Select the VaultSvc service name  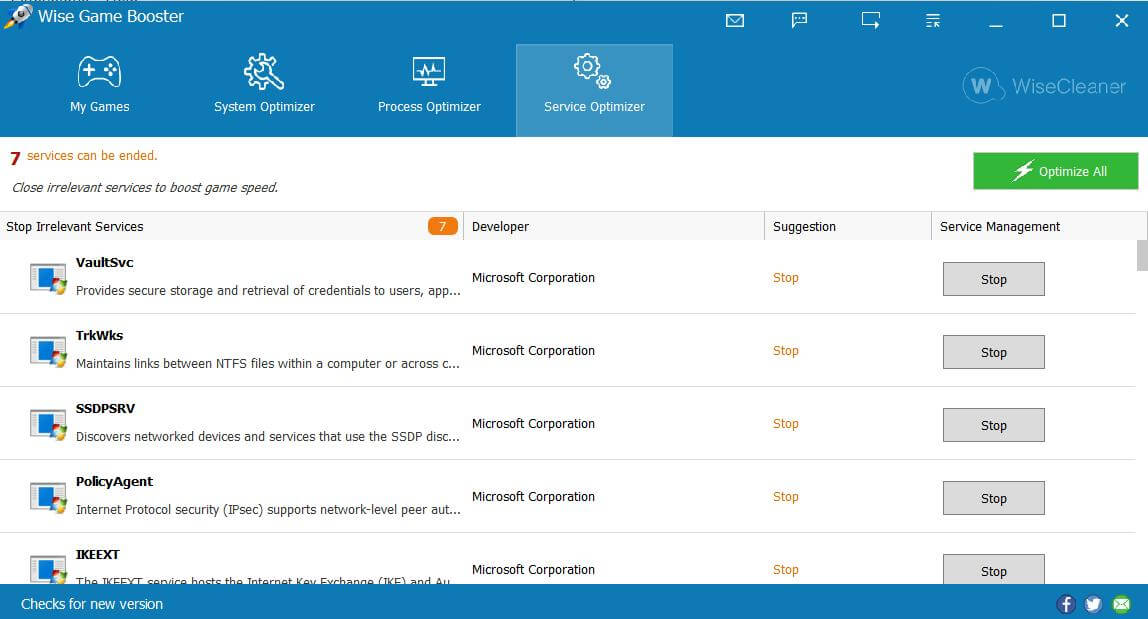coord(105,262)
